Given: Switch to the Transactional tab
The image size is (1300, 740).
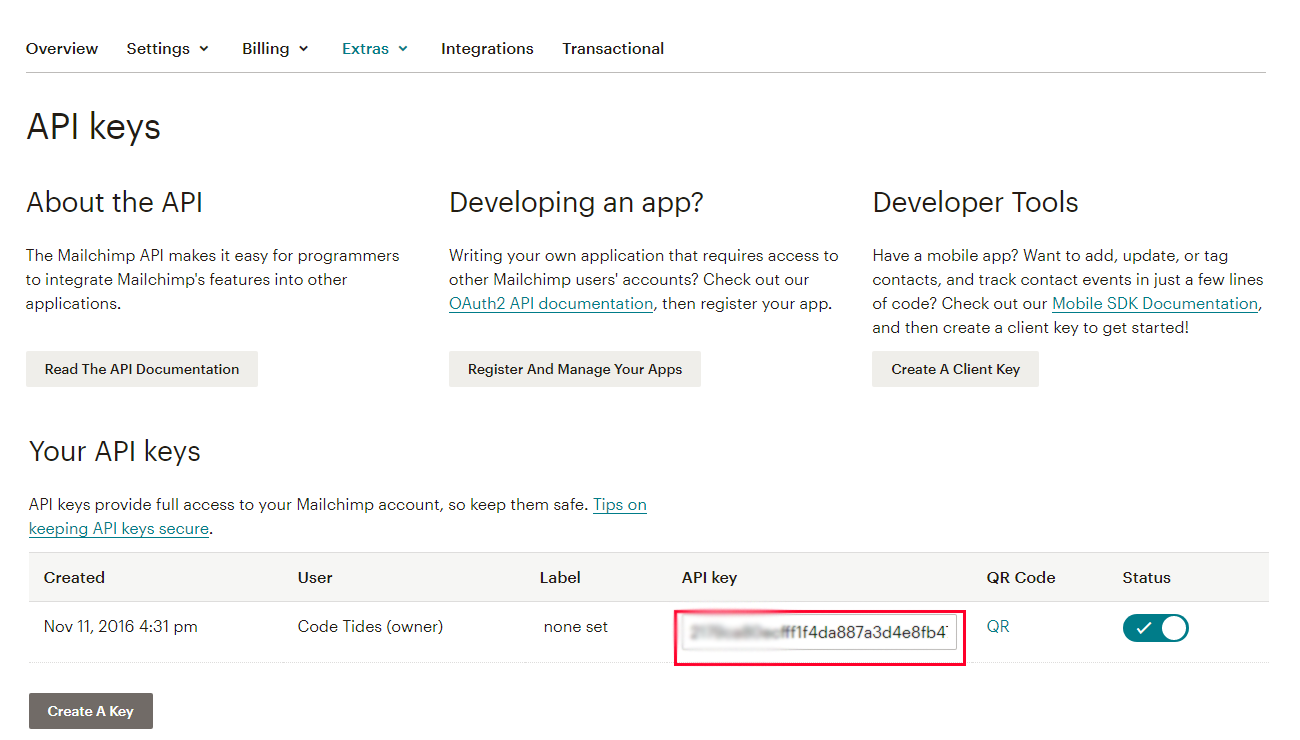Looking at the screenshot, I should 613,48.
